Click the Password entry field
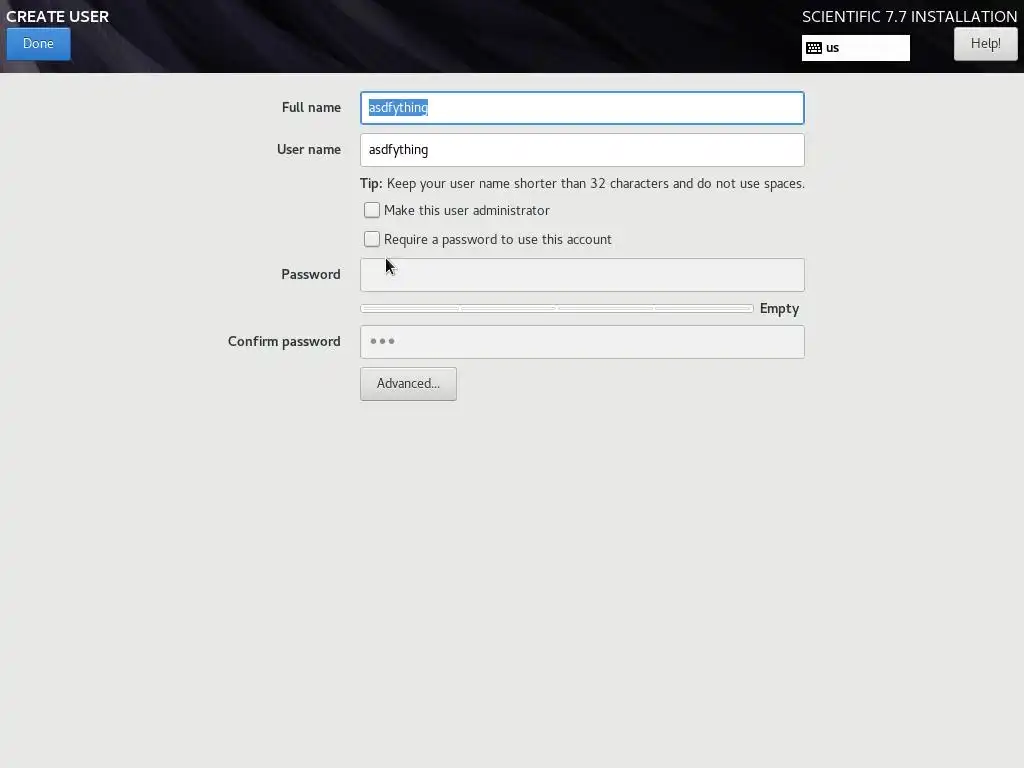The image size is (1024, 768). pos(582,275)
